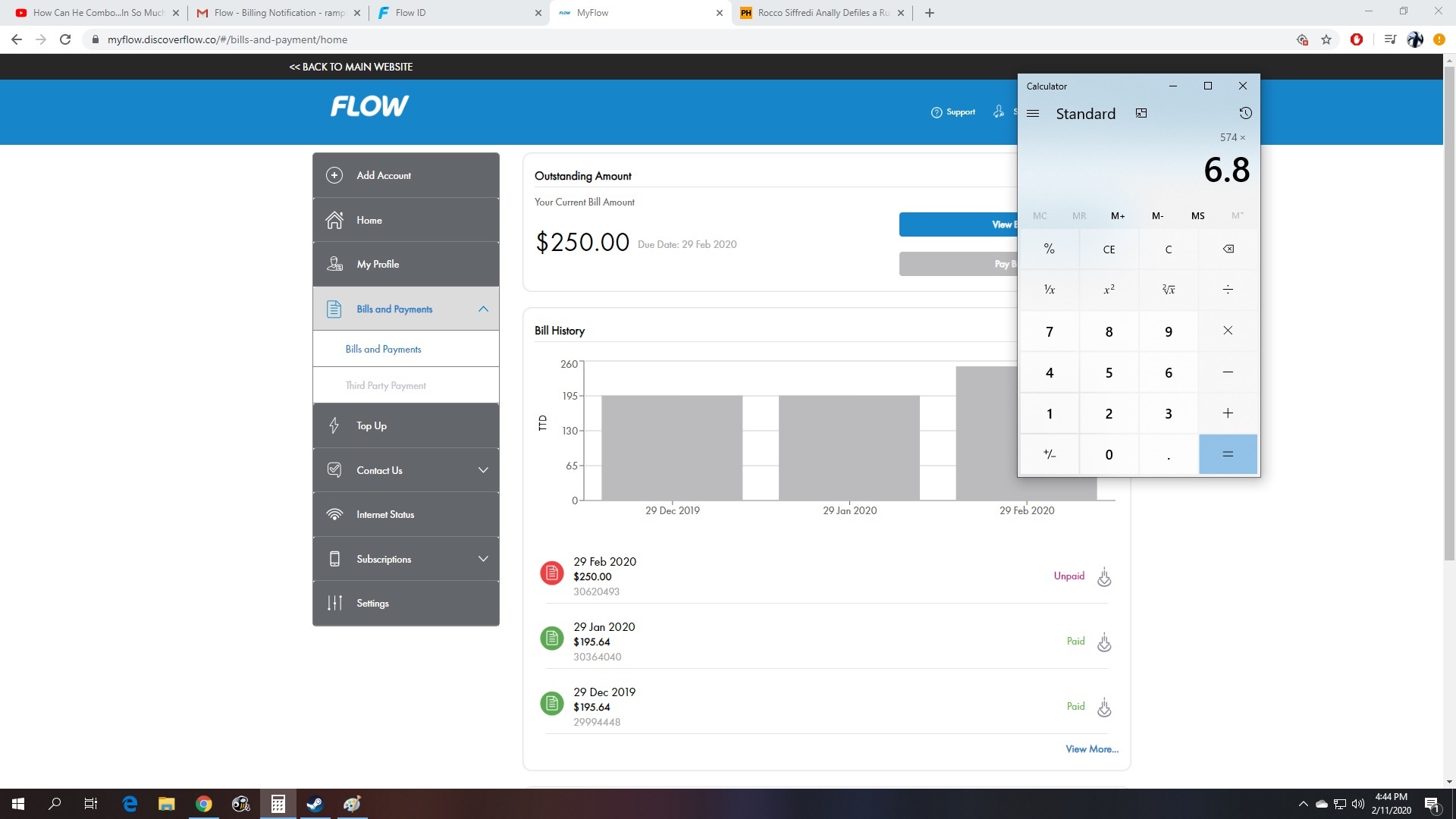This screenshot has width=1456, height=819.
Task: Click the address bar URL field
Action: point(682,39)
